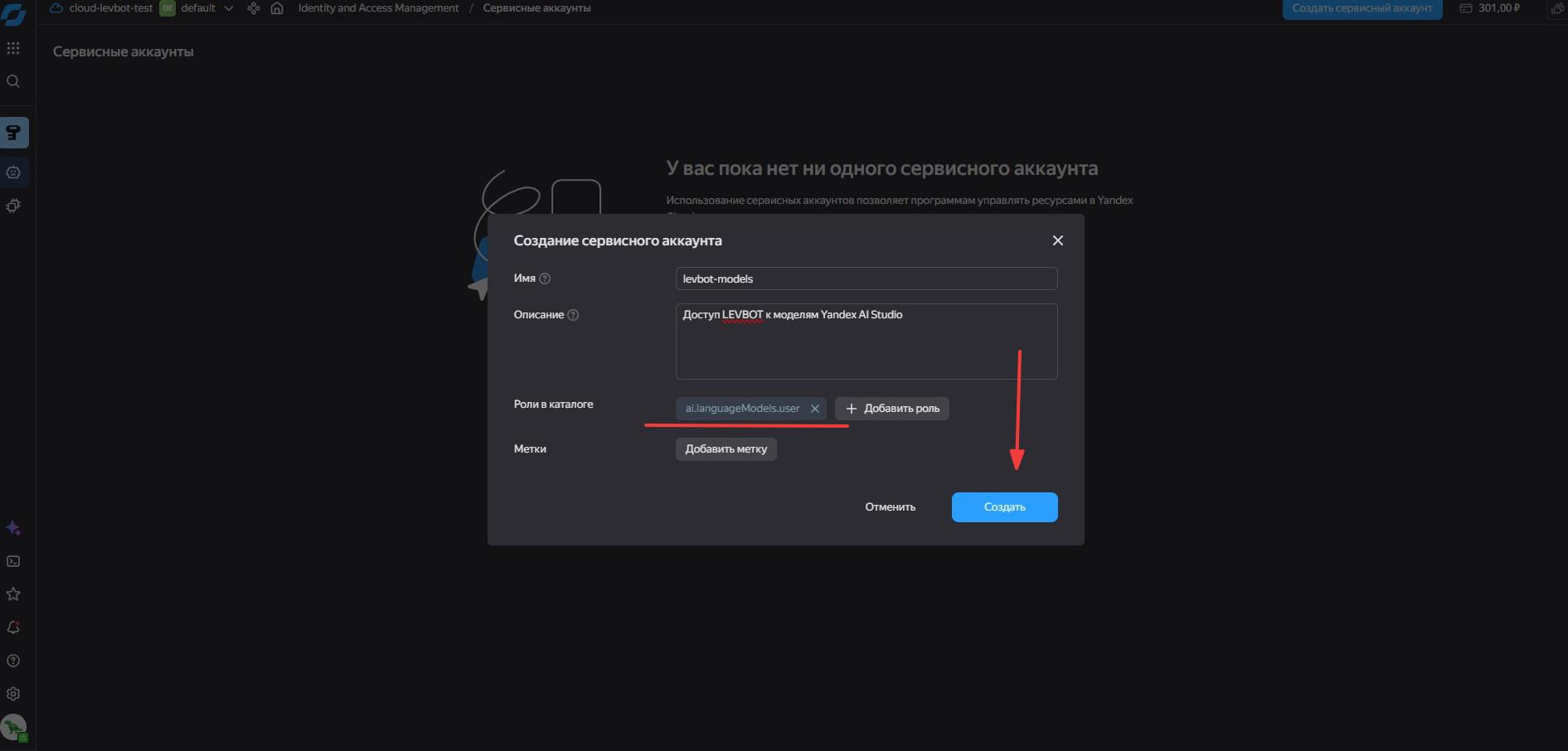Screen dimensions: 1568x751
Task: Click the Метки label
Action: tap(530, 449)
